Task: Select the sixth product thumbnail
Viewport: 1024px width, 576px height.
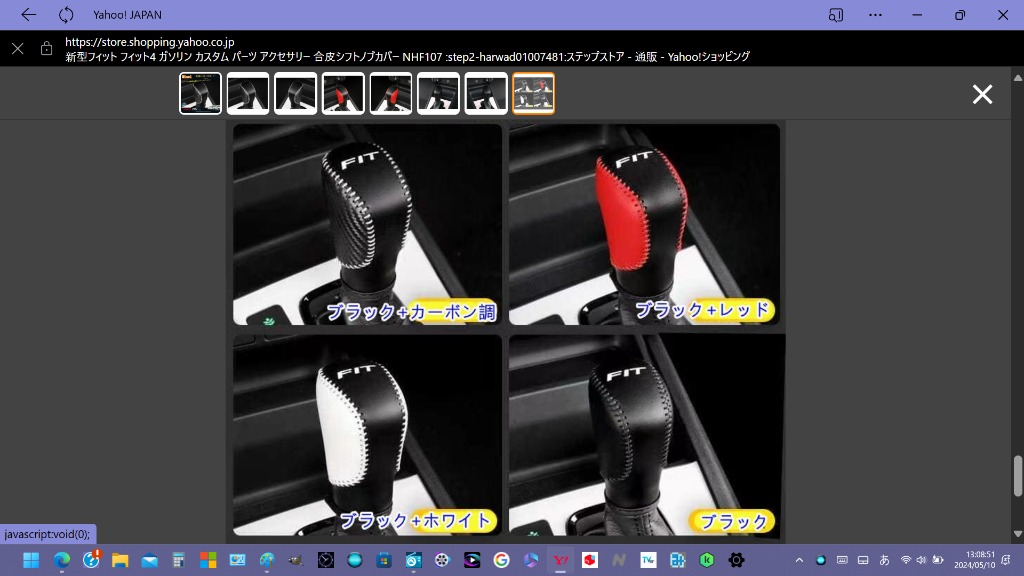Action: coord(438,93)
